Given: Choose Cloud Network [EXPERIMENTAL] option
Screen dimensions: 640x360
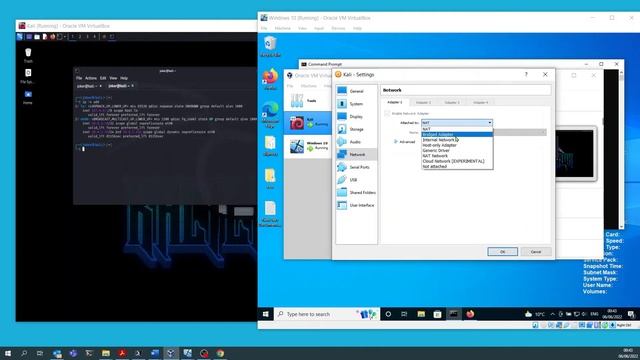Looking at the screenshot, I should point(457,161).
